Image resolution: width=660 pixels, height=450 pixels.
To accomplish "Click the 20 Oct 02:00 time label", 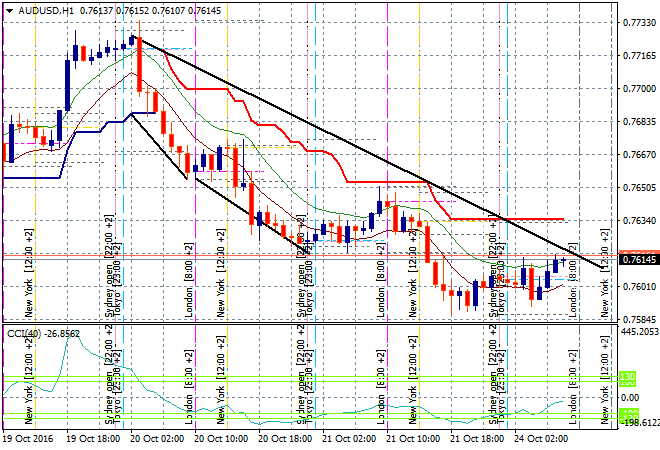I will pos(157,439).
